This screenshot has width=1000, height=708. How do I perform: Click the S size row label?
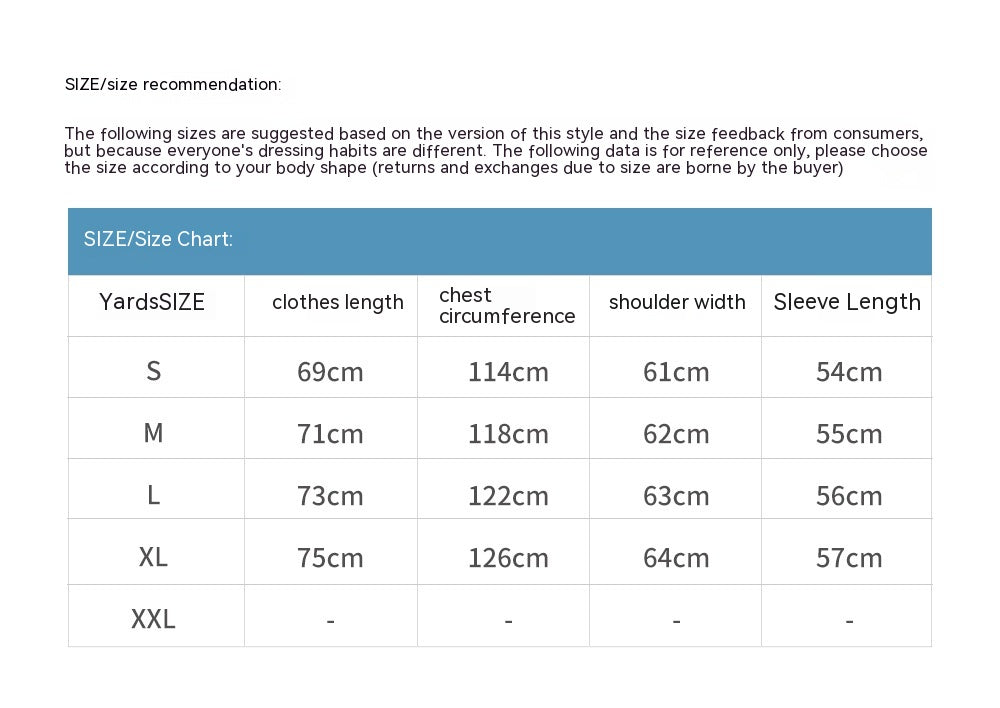coord(154,371)
